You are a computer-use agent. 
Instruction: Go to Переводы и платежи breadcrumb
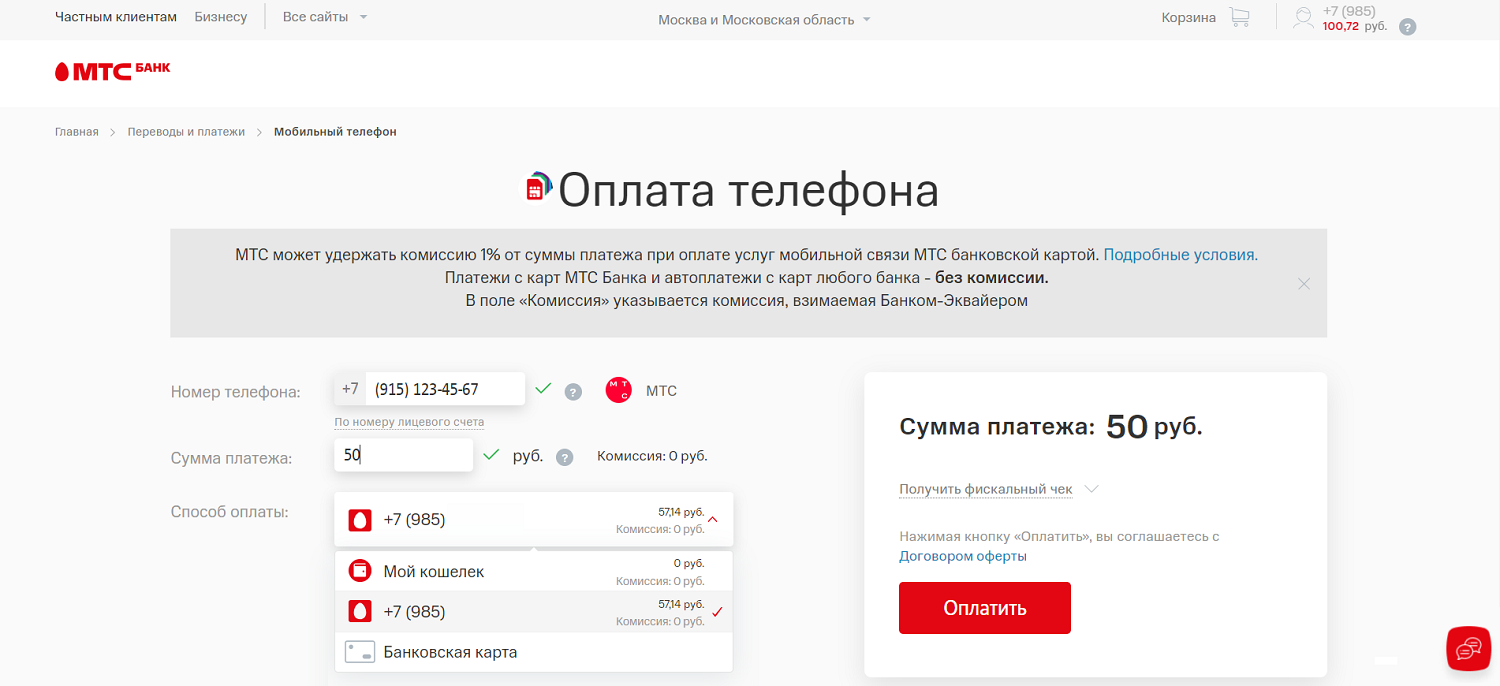(x=186, y=132)
